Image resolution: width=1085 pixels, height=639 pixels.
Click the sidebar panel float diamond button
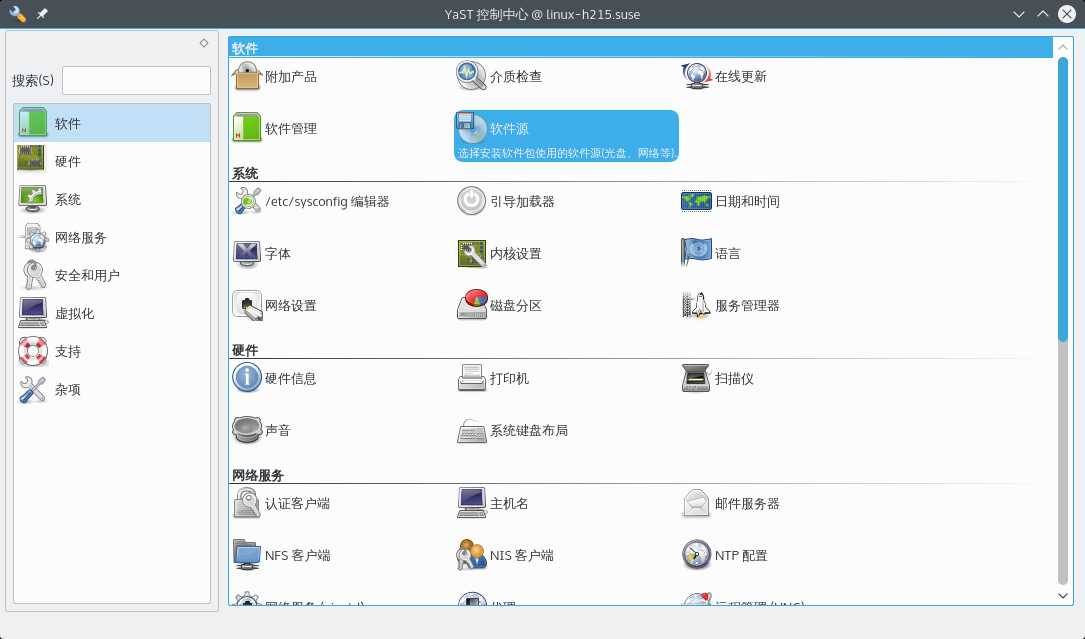(x=203, y=43)
